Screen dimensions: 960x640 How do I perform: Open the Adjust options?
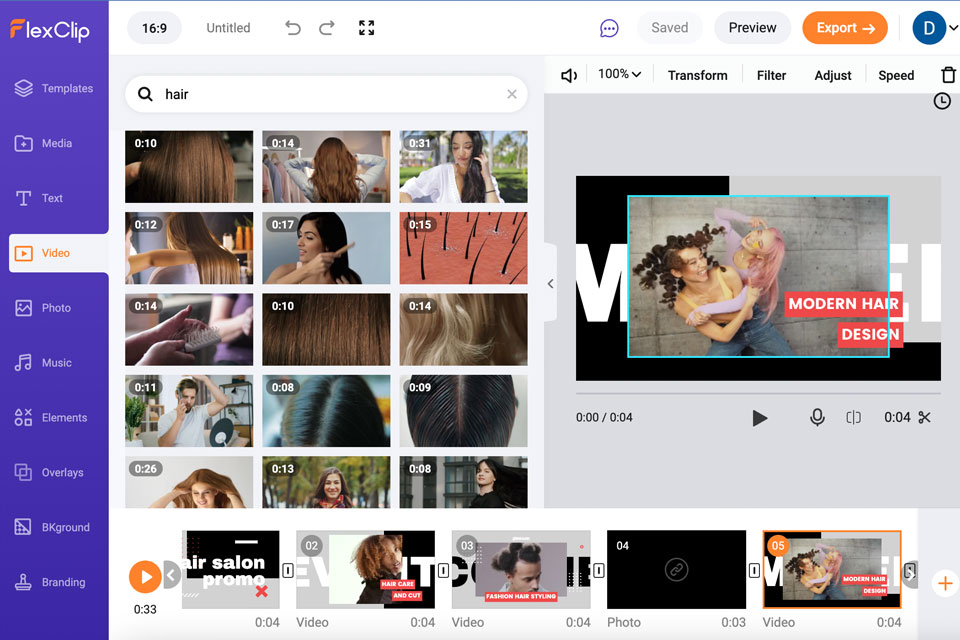pyautogui.click(x=833, y=75)
